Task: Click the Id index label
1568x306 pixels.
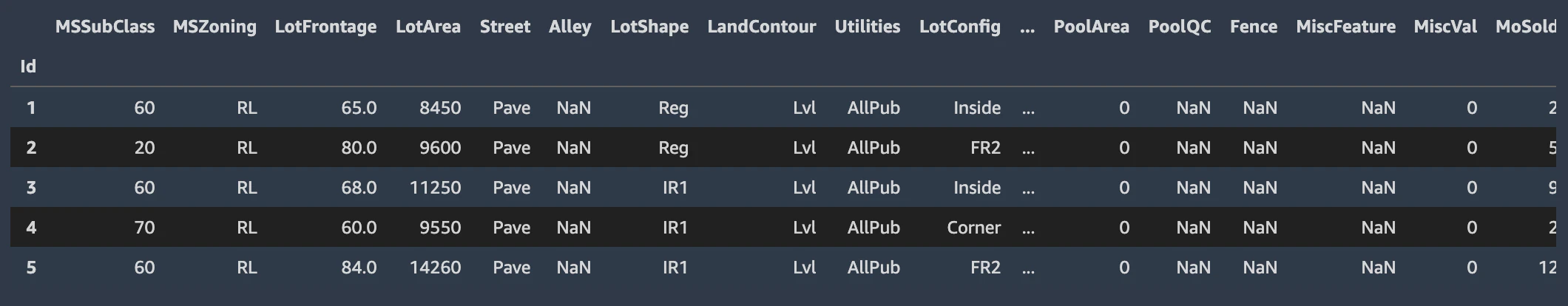Action: (28, 67)
